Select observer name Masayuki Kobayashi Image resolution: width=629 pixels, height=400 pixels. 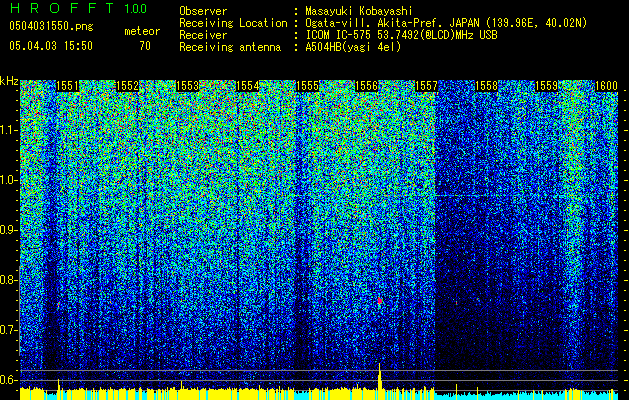click(x=359, y=12)
